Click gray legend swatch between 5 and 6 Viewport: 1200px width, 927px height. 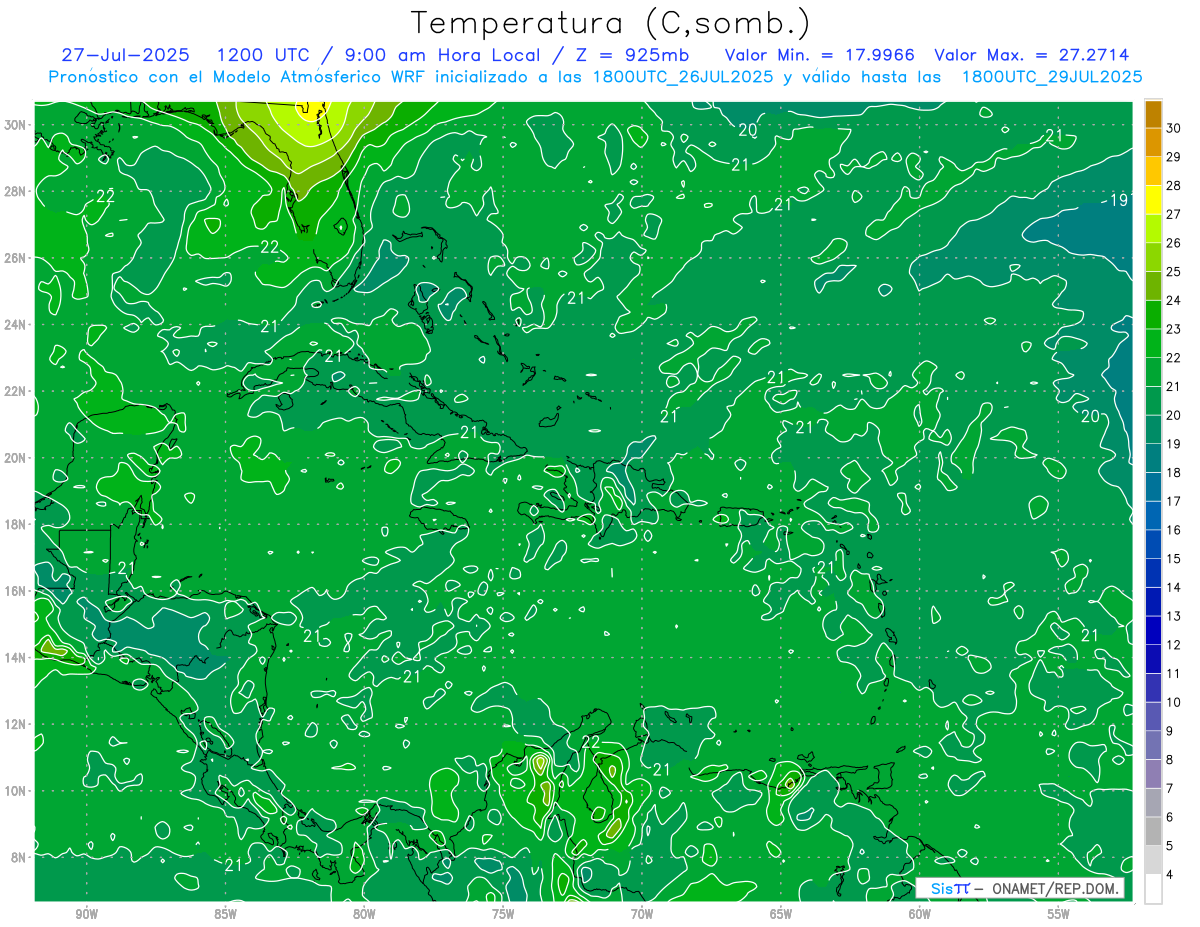tap(1154, 831)
